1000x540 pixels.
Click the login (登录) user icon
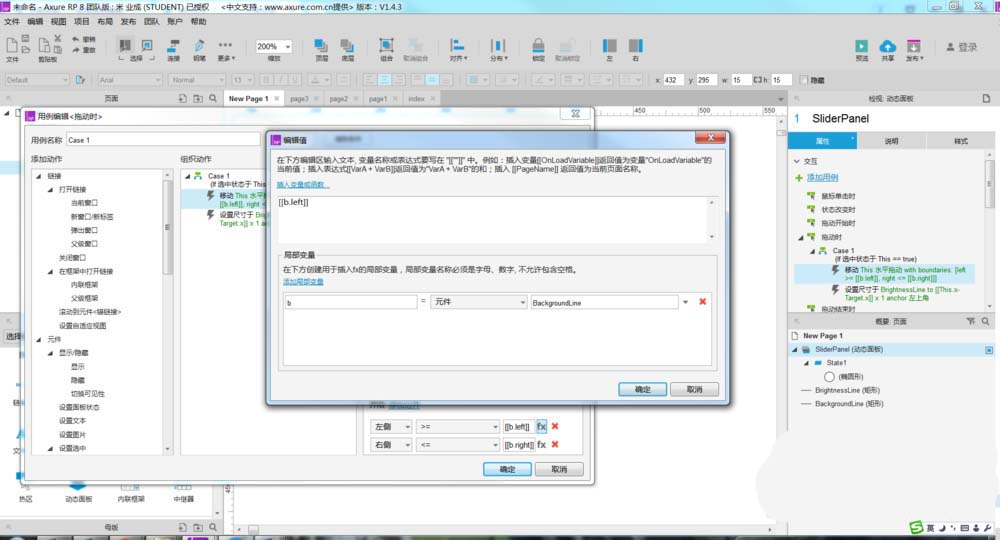click(x=950, y=47)
